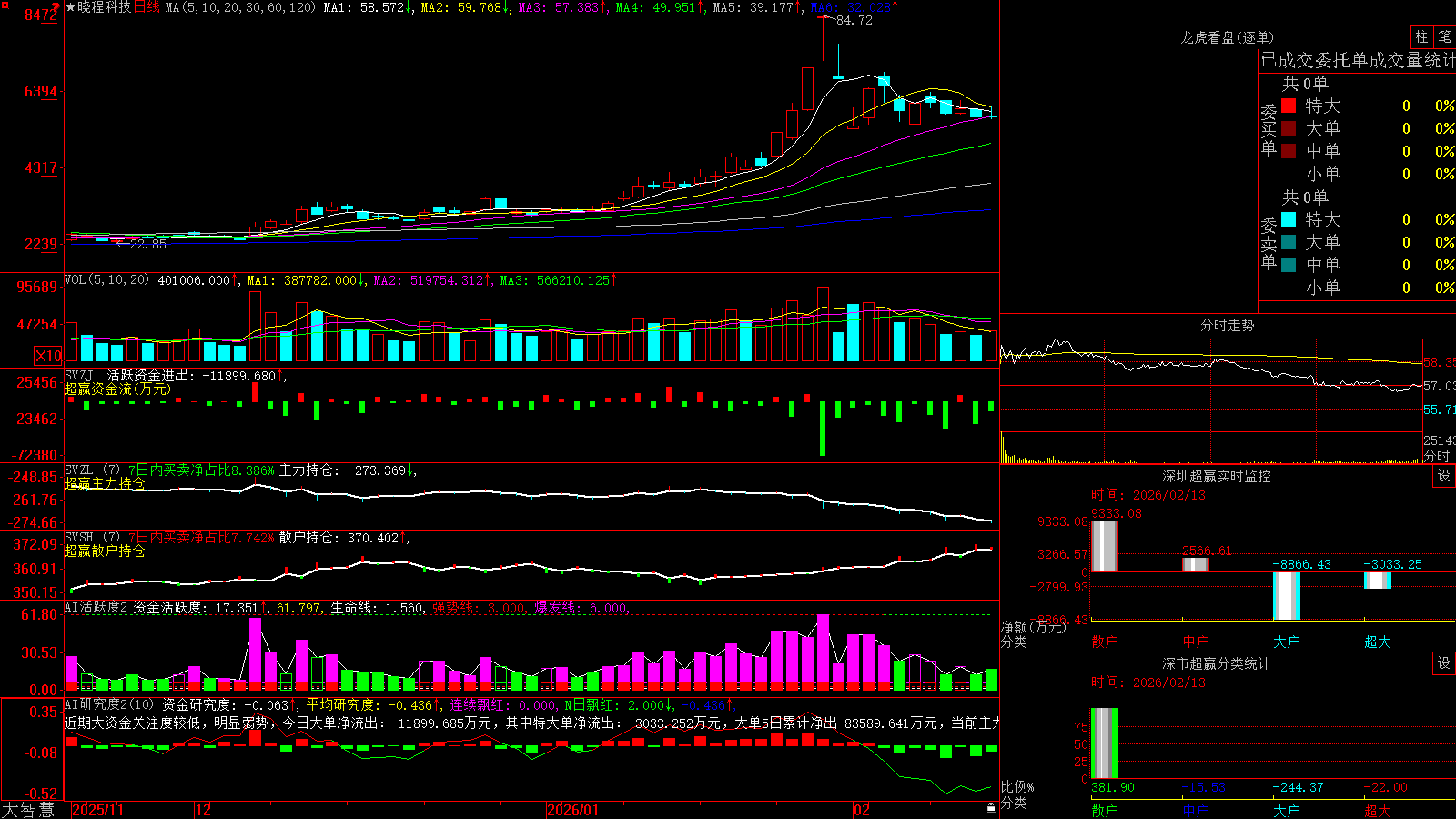Click the VOL(5,10,20) indicator label
This screenshot has height=819, width=1456.
107,280
